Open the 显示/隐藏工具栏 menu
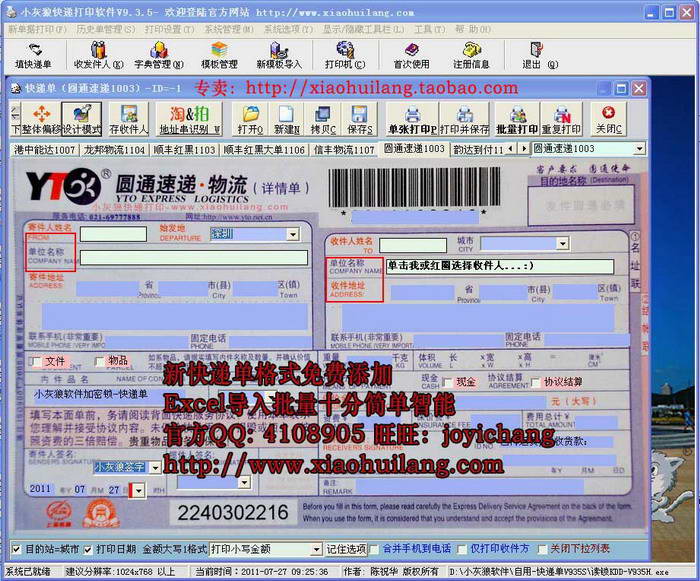The height and width of the screenshot is (581, 700). [363, 29]
